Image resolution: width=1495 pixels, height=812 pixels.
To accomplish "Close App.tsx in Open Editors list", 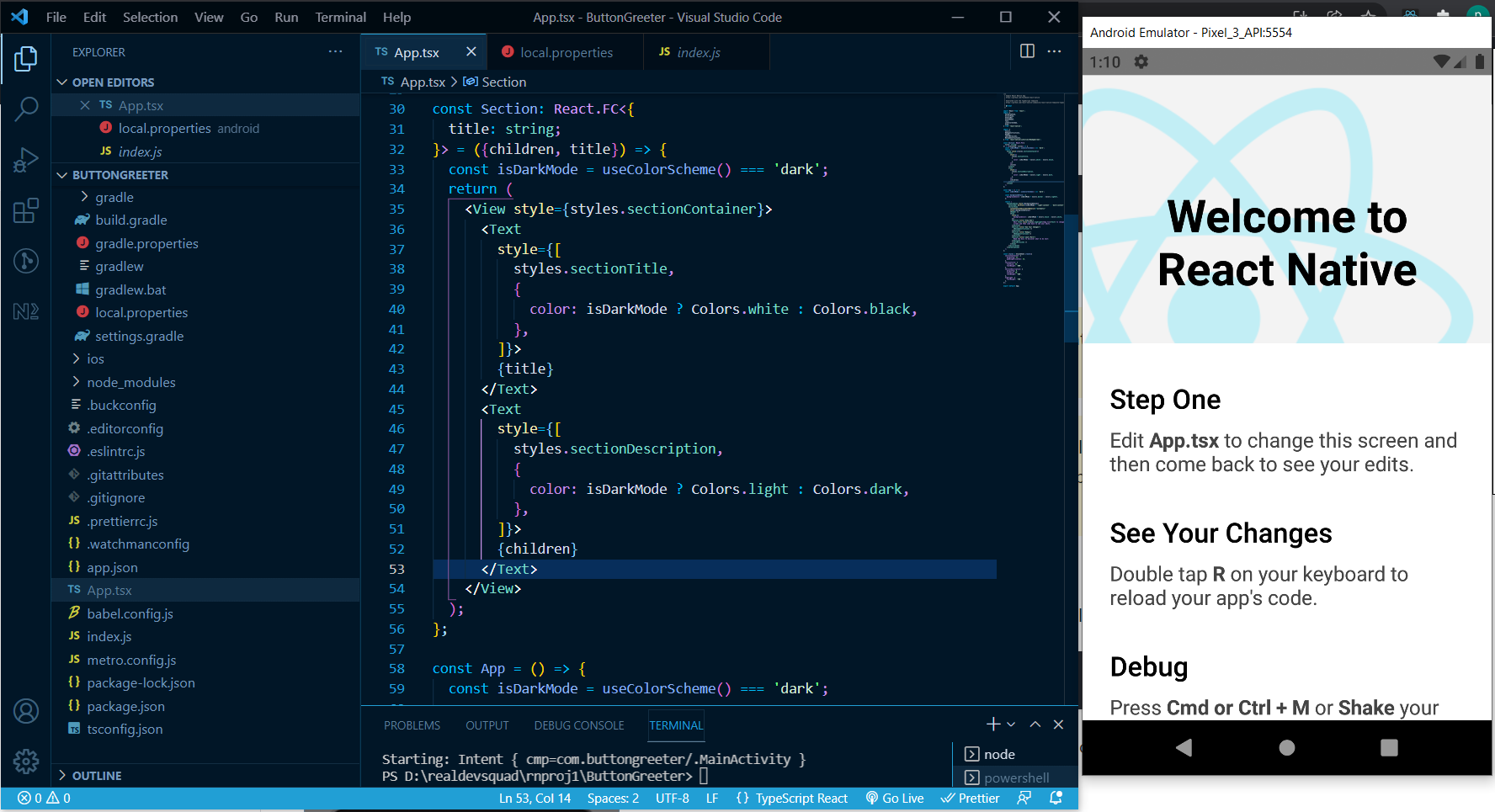I will point(85,105).
